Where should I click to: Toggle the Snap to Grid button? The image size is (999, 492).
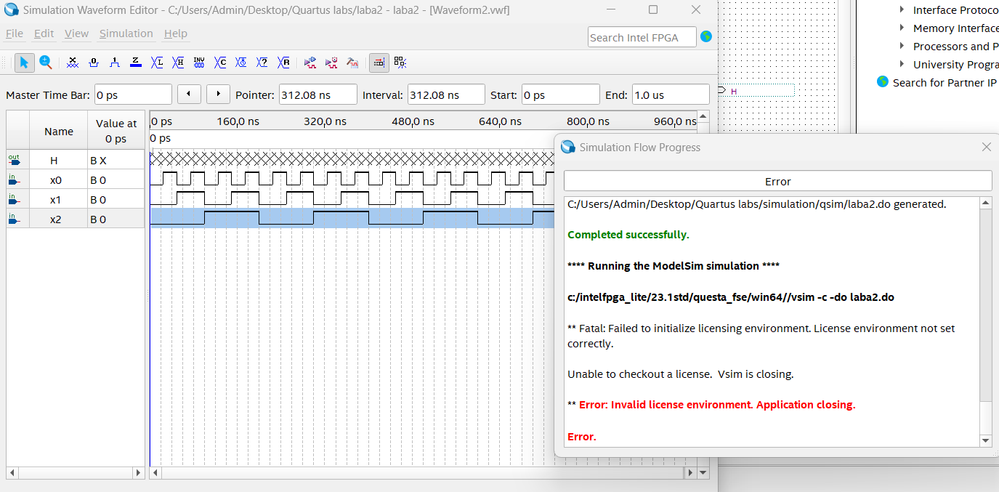pyautogui.click(x=379, y=62)
